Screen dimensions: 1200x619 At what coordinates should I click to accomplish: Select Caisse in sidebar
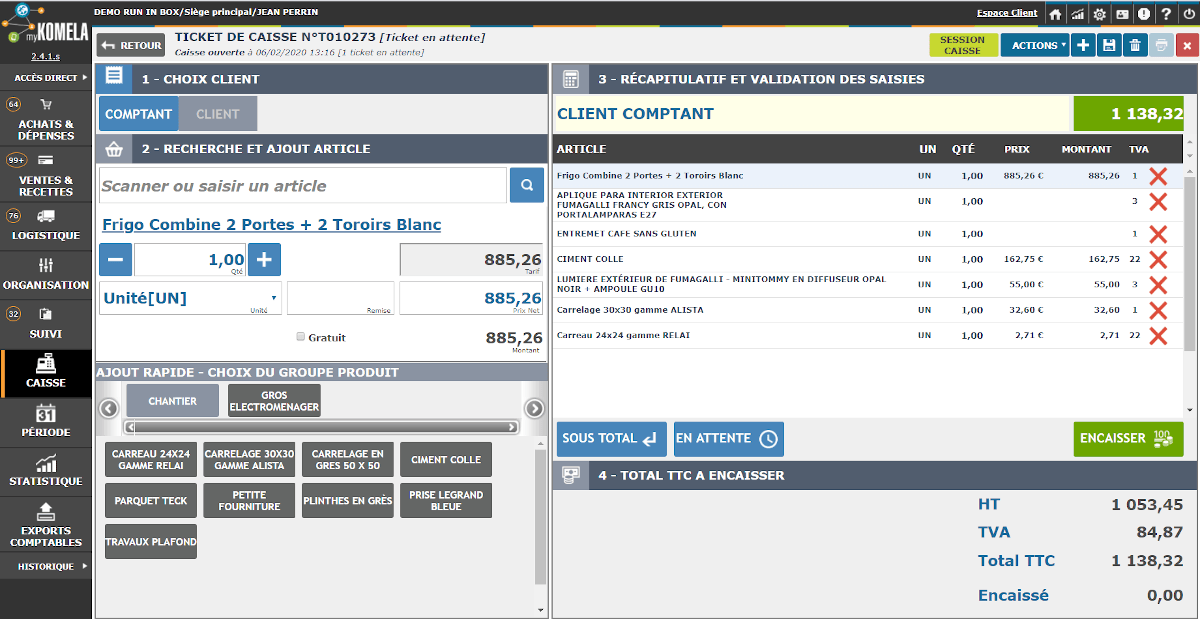point(46,372)
